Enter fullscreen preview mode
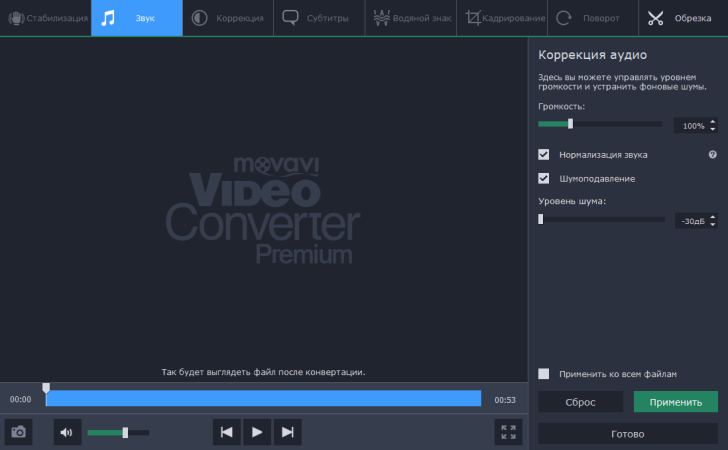The height and width of the screenshot is (450, 728). click(508, 432)
